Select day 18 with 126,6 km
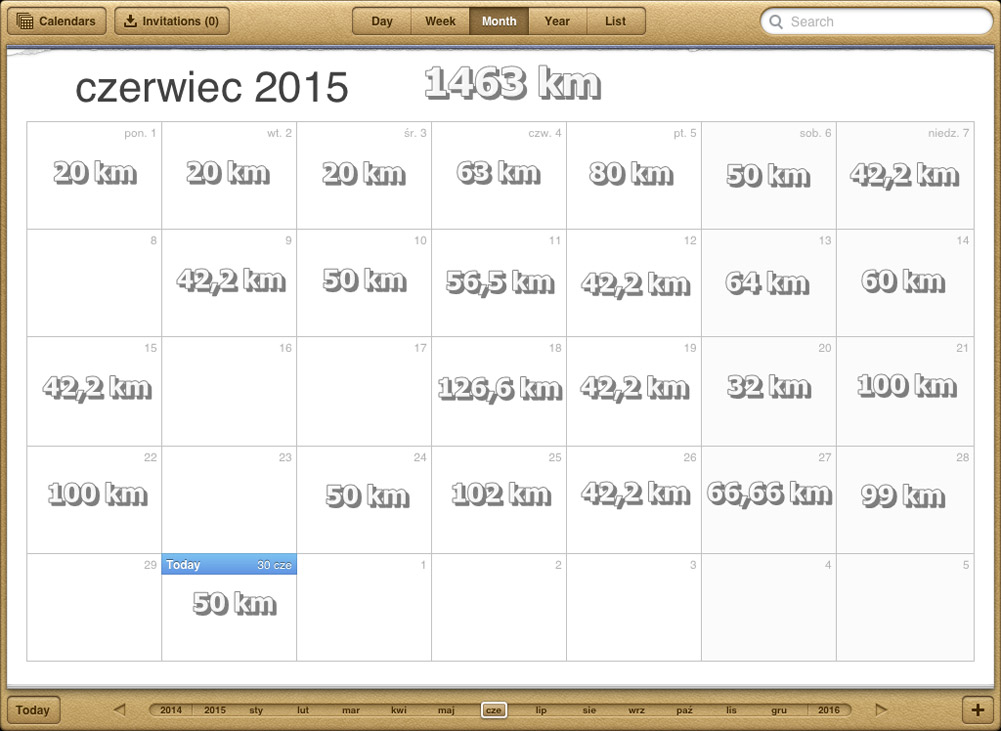The image size is (1001, 731). pyautogui.click(x=499, y=391)
